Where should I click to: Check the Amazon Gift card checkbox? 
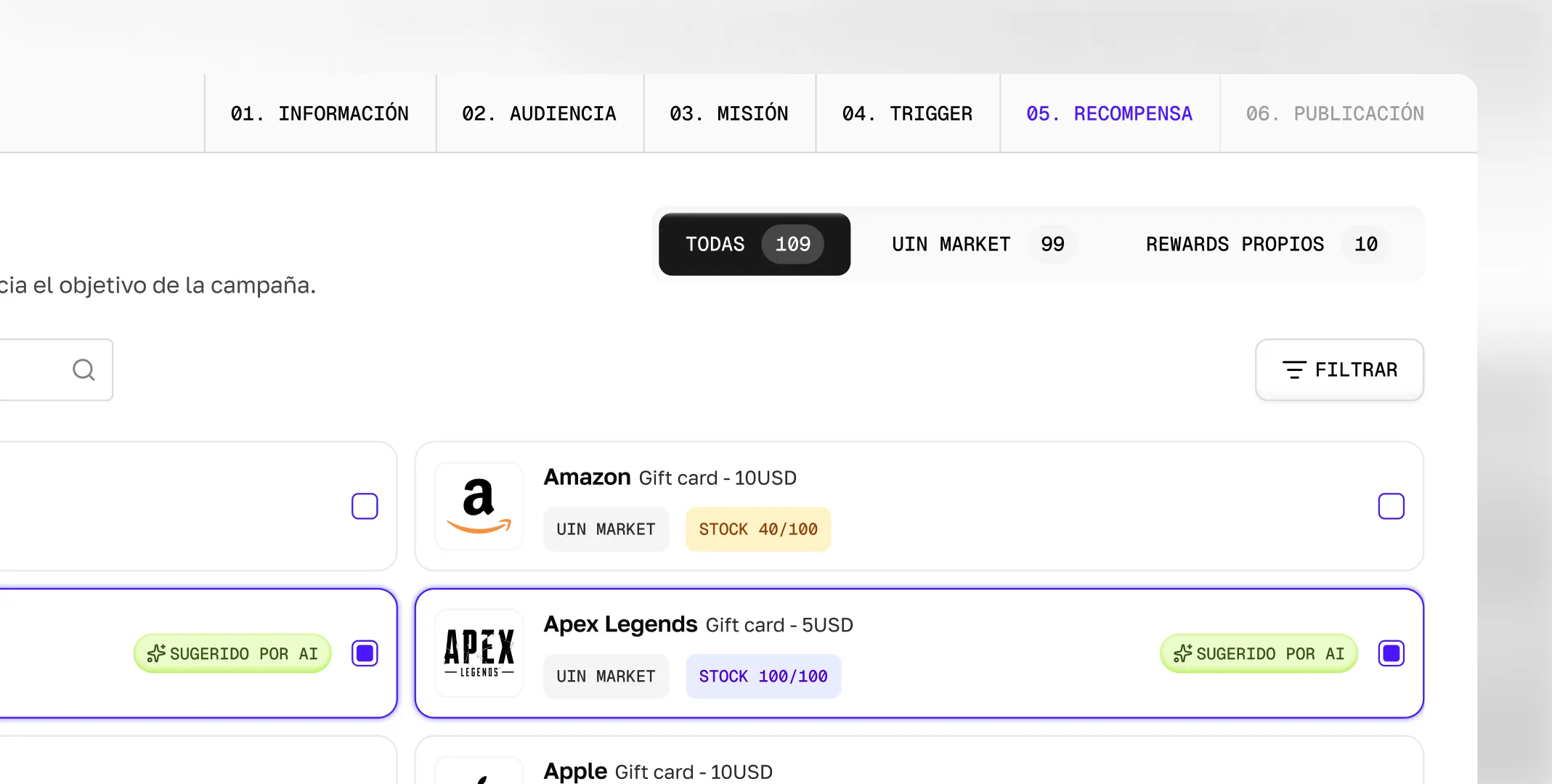coord(1391,506)
